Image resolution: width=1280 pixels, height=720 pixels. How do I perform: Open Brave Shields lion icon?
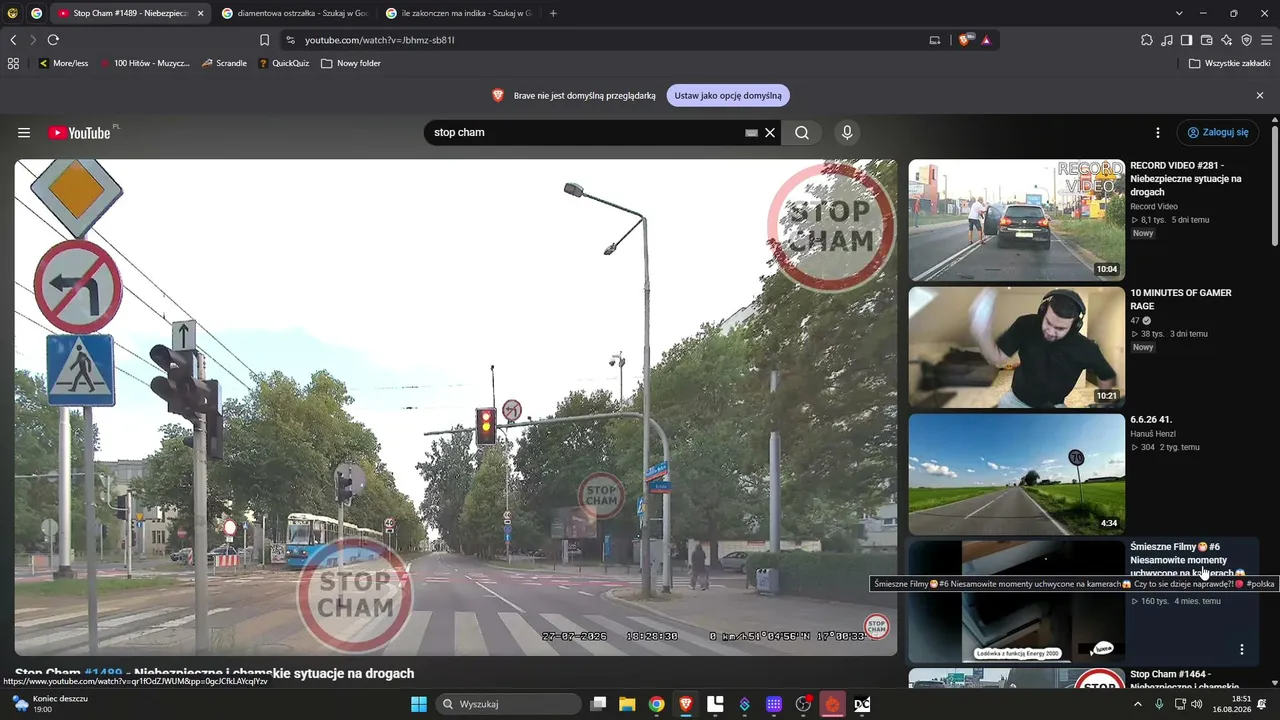[964, 40]
